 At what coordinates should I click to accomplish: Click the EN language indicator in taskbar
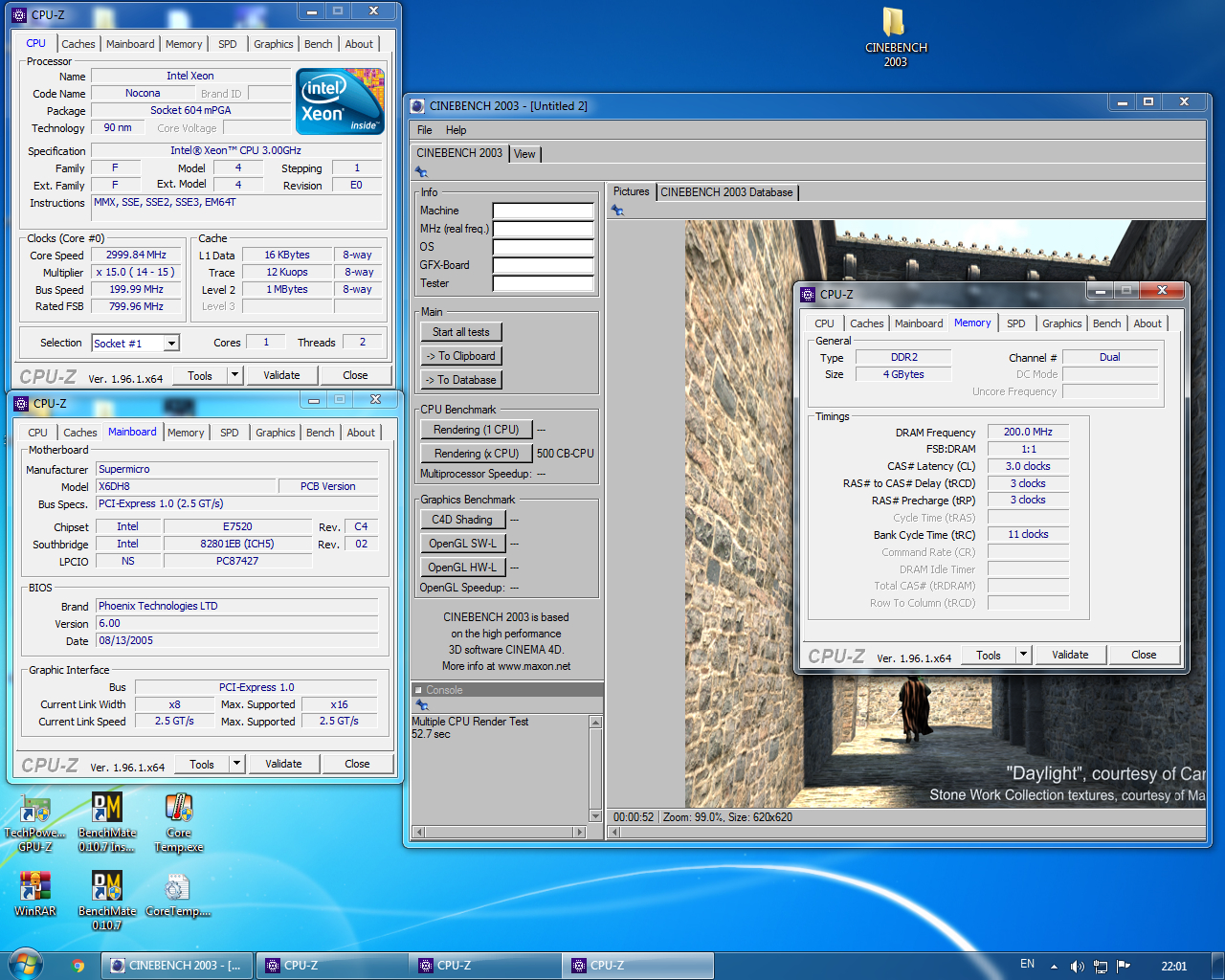[1027, 965]
